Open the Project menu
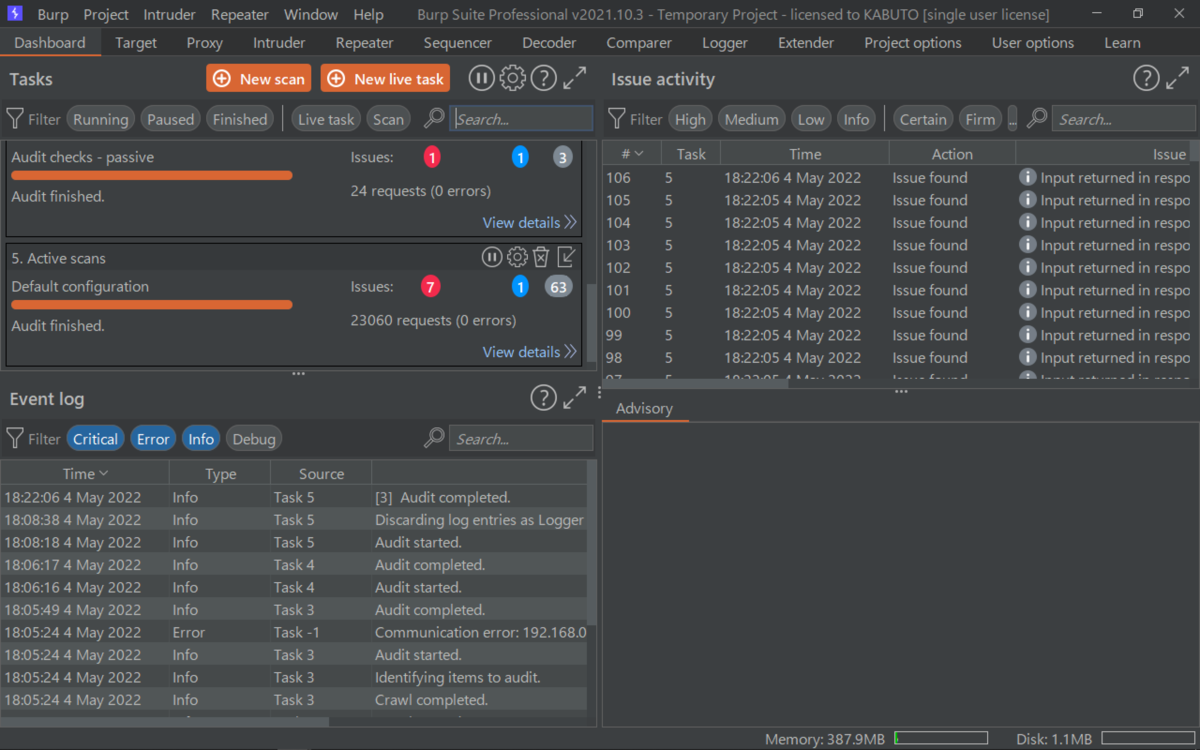The width and height of the screenshot is (1200, 750). (106, 15)
